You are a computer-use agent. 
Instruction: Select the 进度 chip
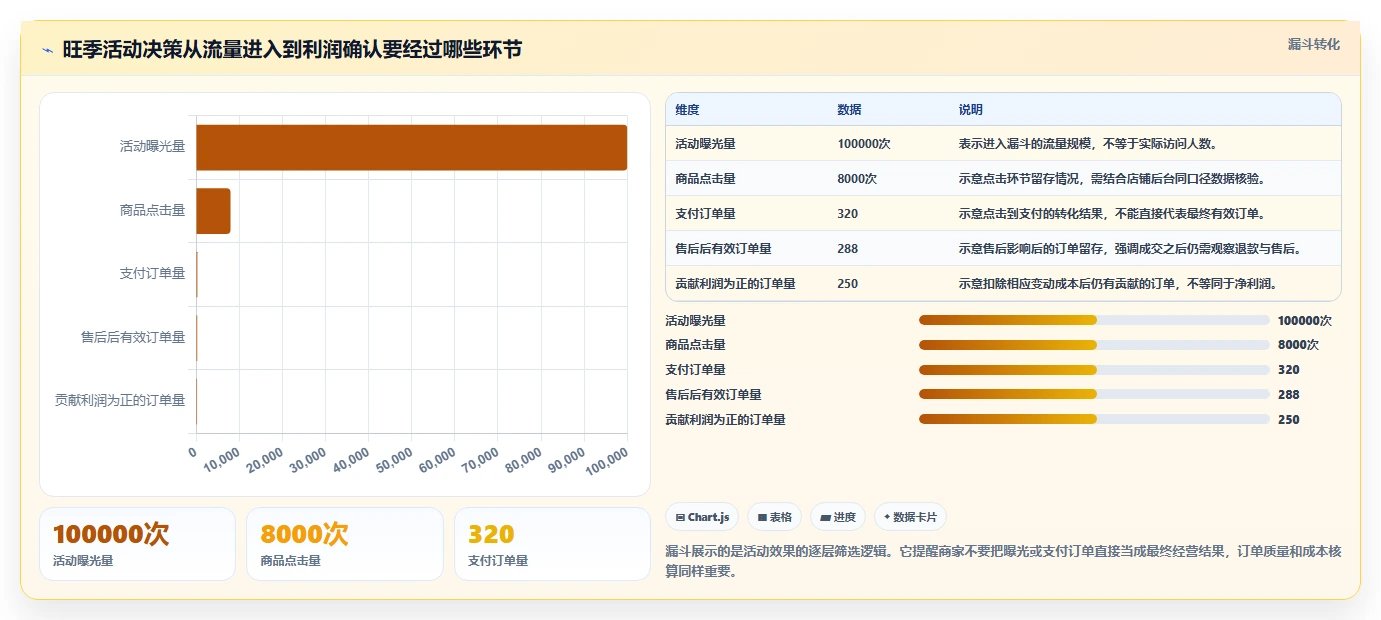pos(838,517)
